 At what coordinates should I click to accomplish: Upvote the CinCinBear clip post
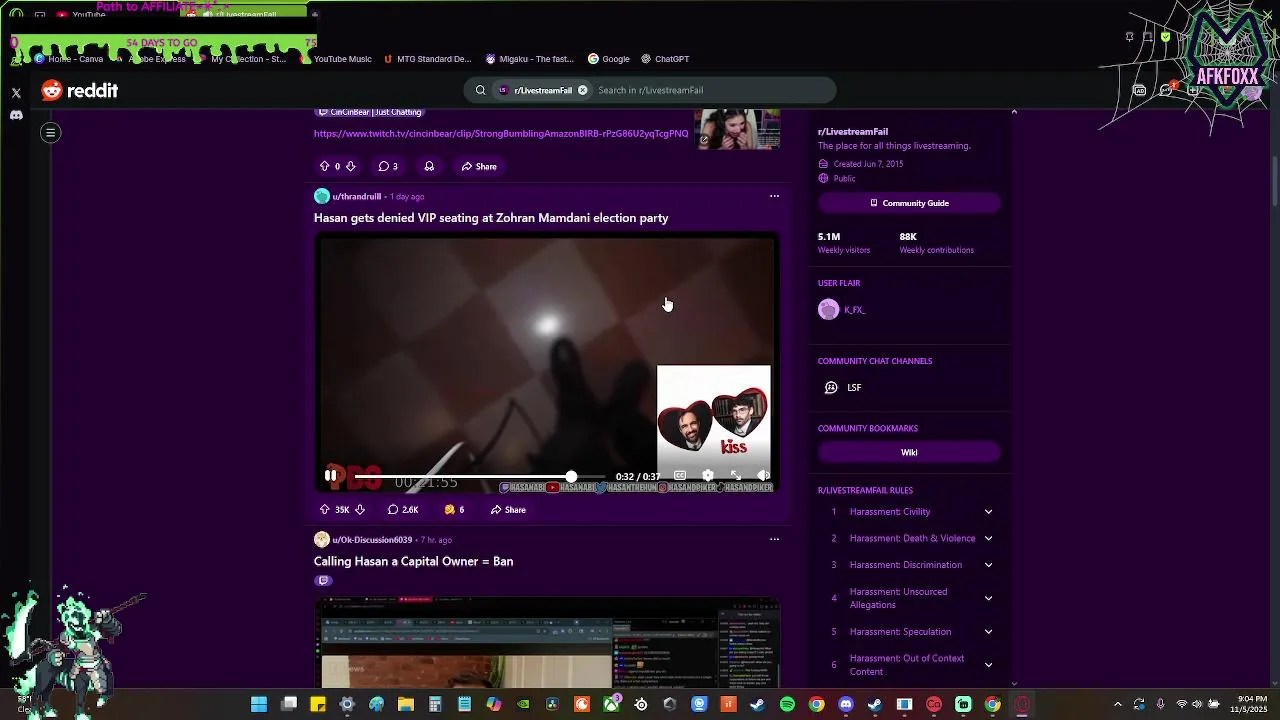[324, 166]
